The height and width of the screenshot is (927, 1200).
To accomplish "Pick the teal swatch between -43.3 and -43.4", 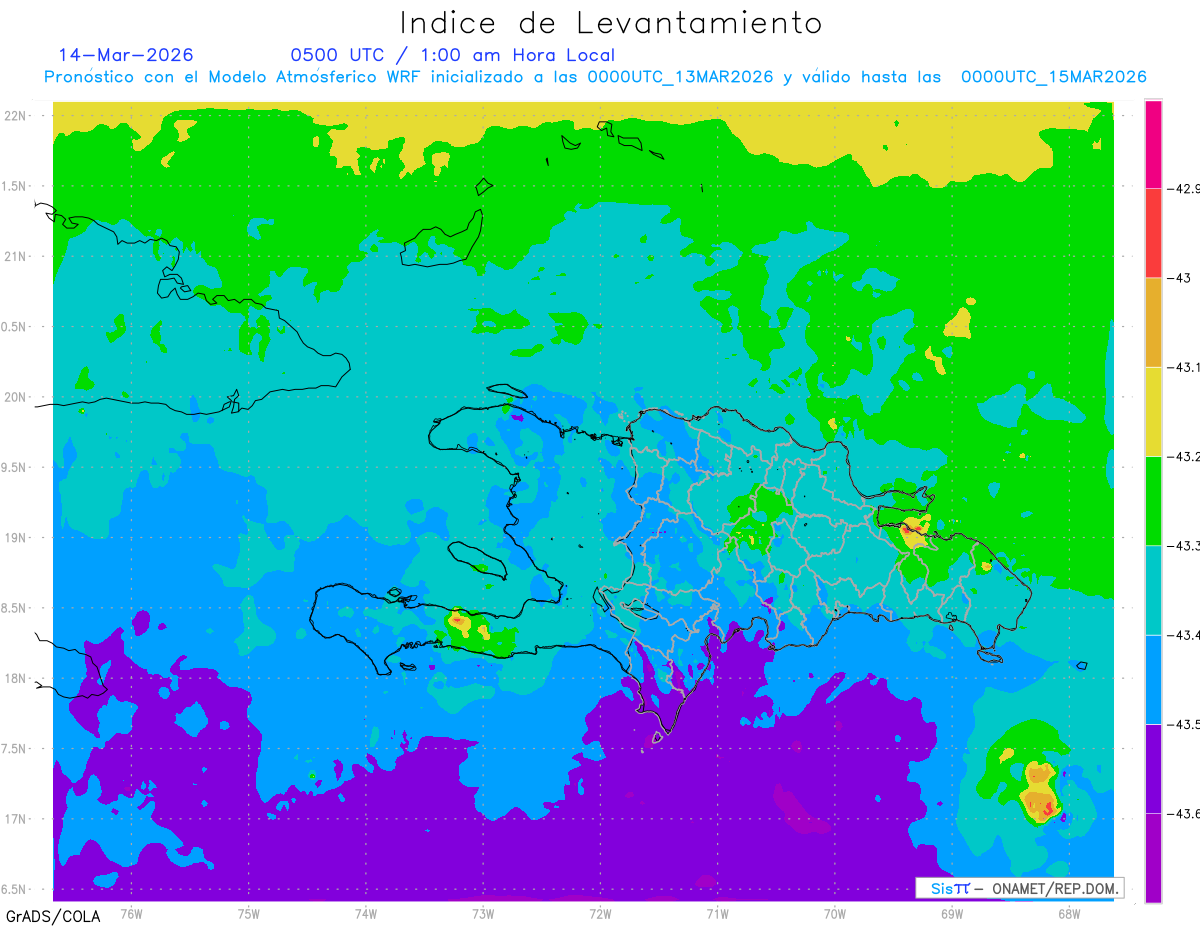I will click(x=1153, y=590).
